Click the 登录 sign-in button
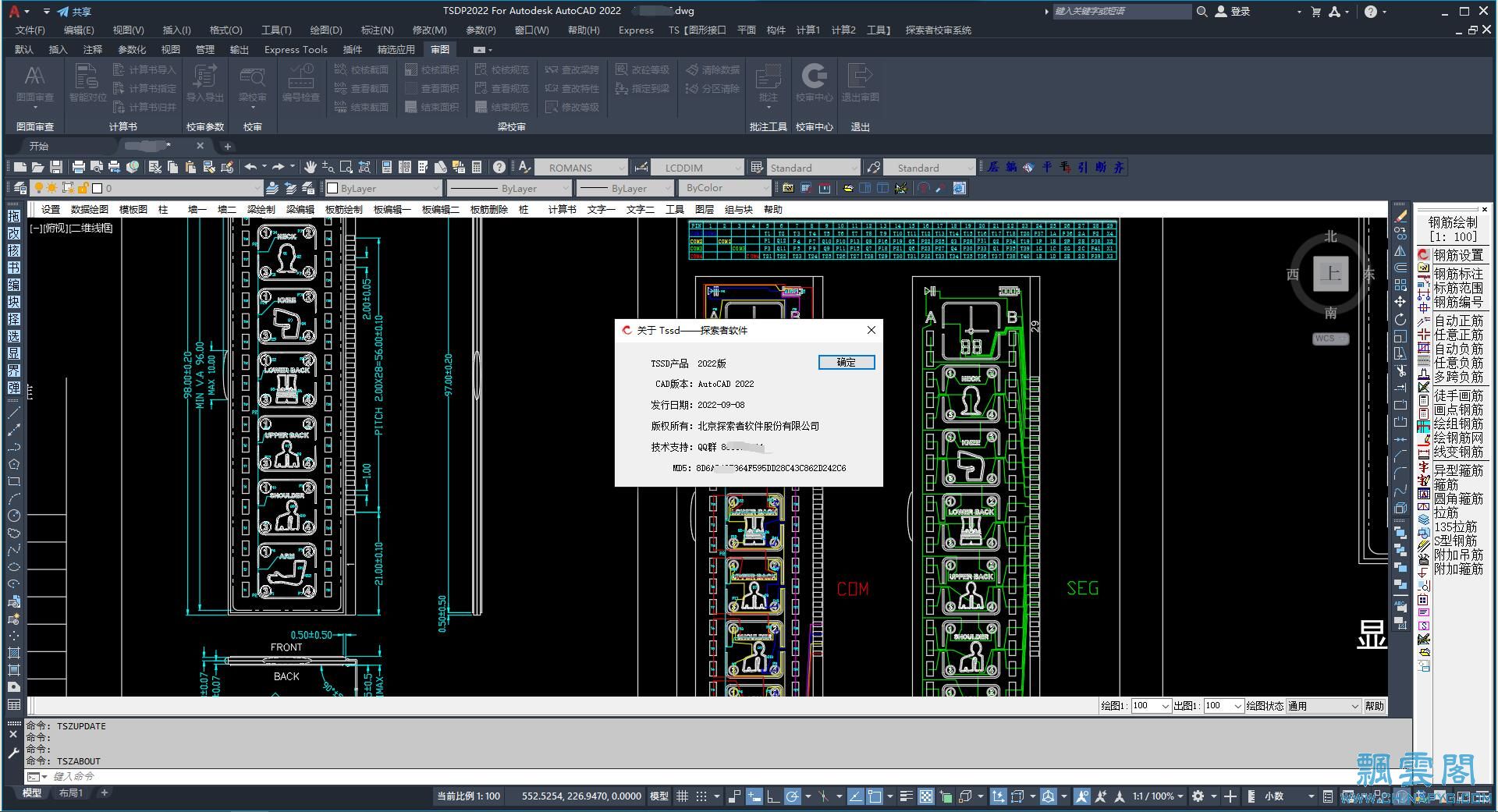Viewport: 1498px width, 812px height. (1234, 11)
